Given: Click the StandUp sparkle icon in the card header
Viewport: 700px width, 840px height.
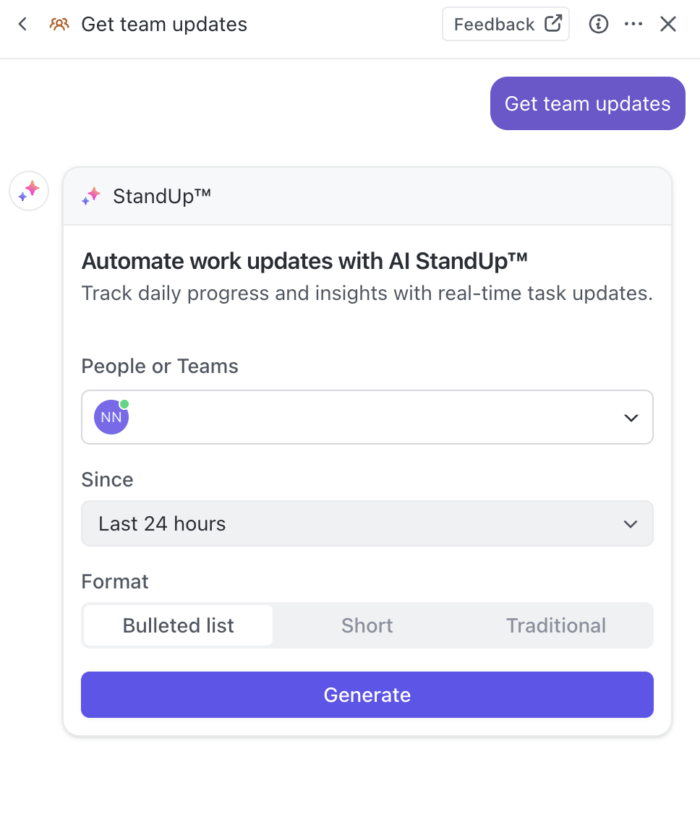Looking at the screenshot, I should [92, 196].
